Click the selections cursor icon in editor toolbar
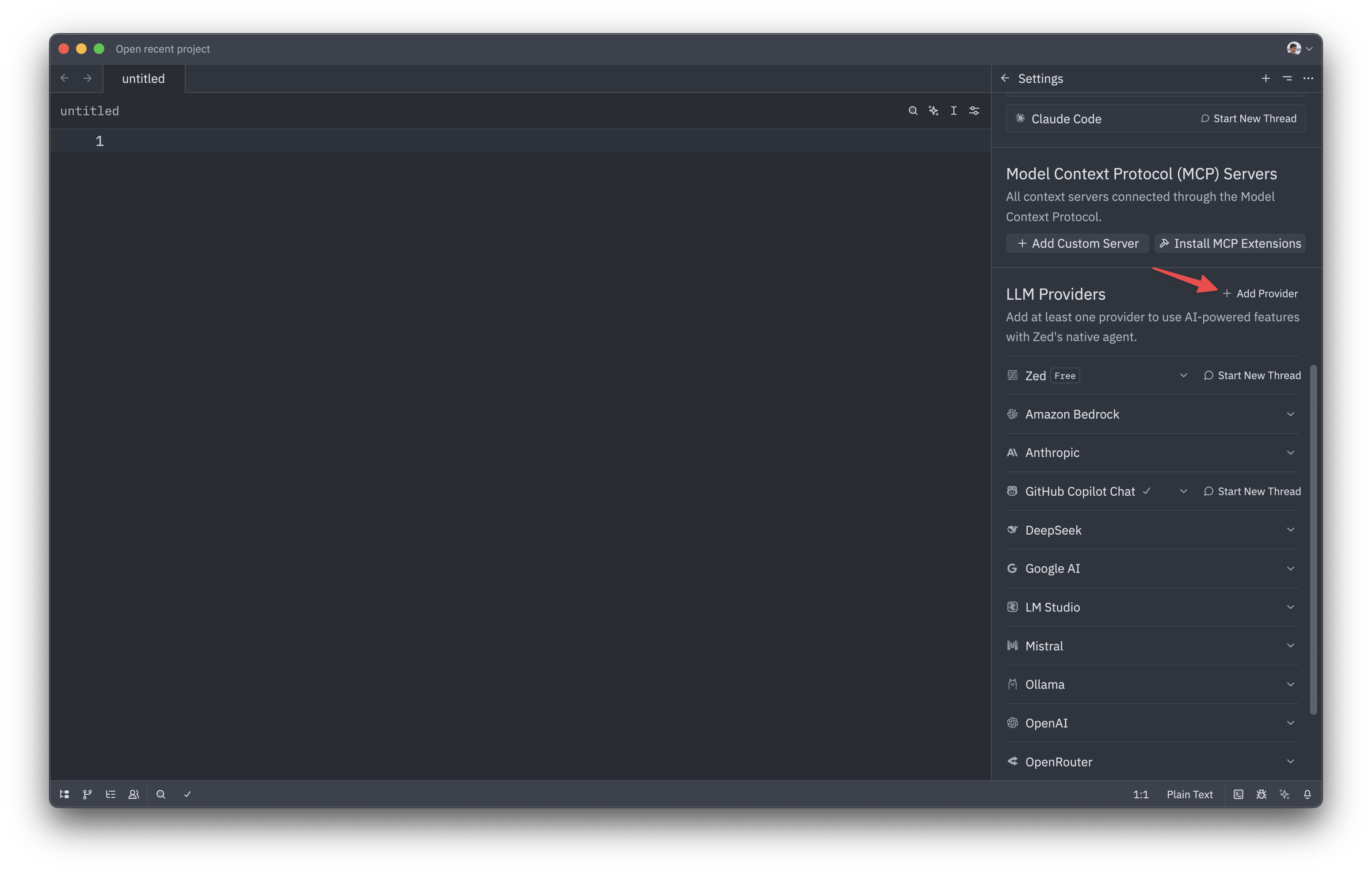Screen dimensions: 1372x873 954,111
